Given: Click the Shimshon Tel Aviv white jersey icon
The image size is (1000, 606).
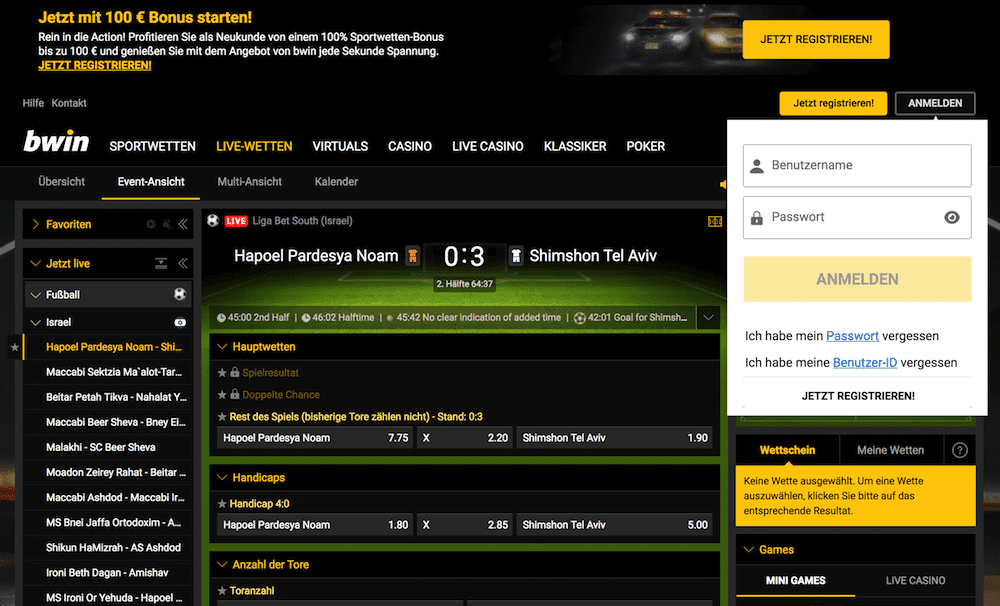Looking at the screenshot, I should pyautogui.click(x=516, y=256).
